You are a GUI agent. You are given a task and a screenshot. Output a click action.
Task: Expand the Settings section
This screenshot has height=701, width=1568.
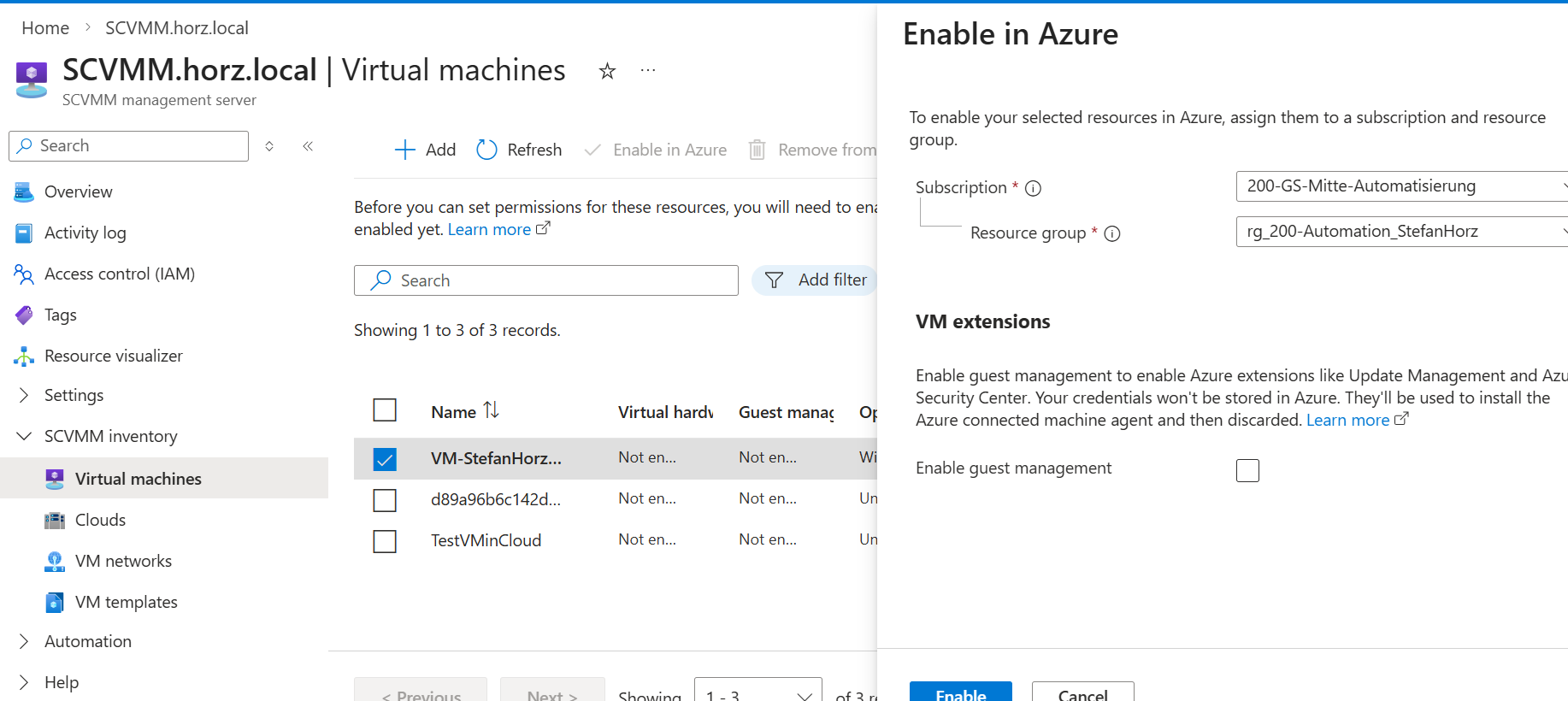coord(24,395)
